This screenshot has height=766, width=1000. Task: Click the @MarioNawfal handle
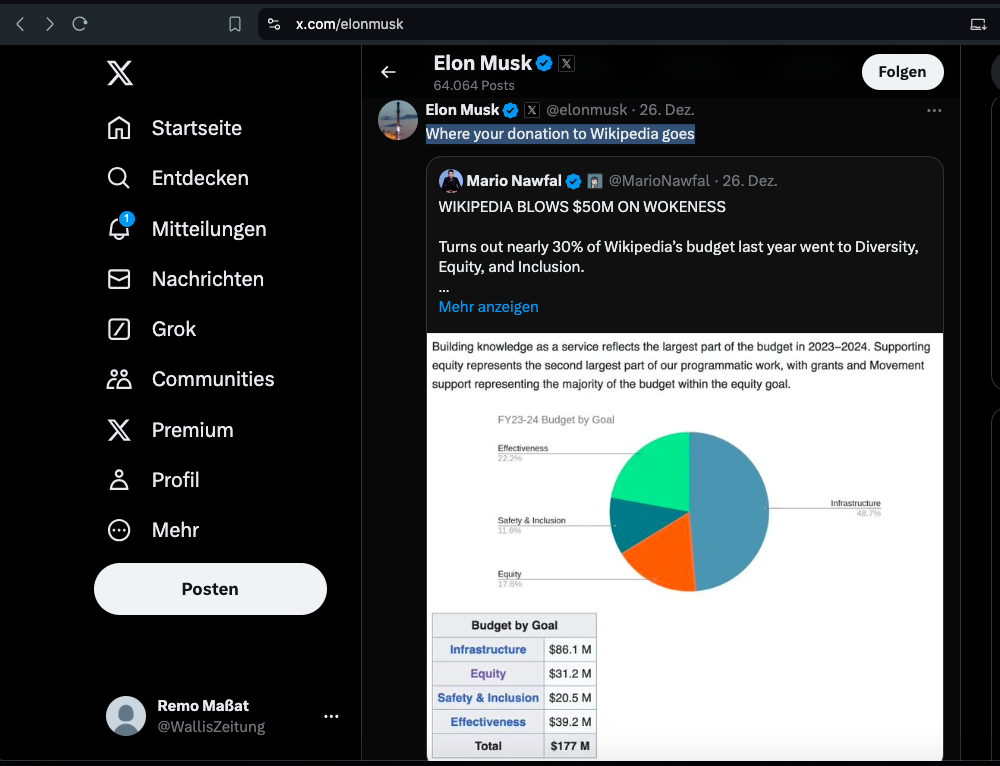point(659,180)
